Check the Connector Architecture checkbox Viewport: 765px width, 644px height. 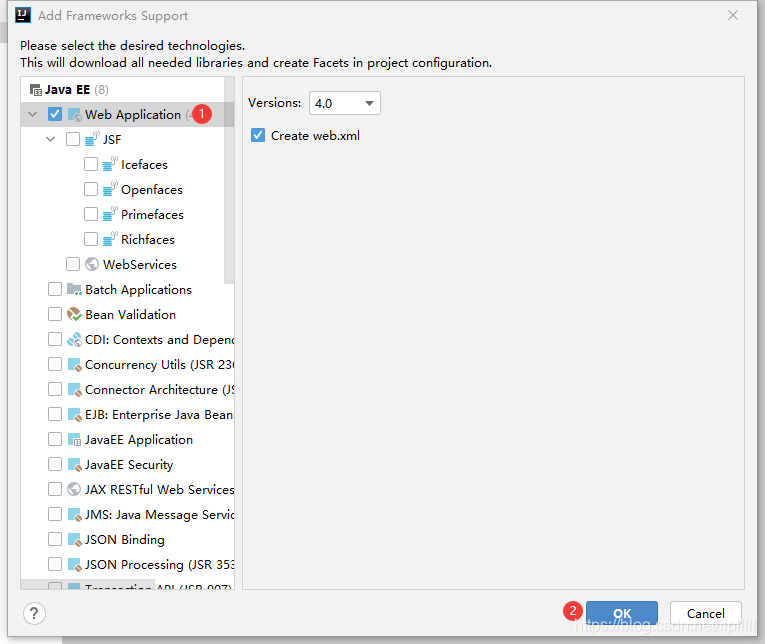pyautogui.click(x=55, y=389)
